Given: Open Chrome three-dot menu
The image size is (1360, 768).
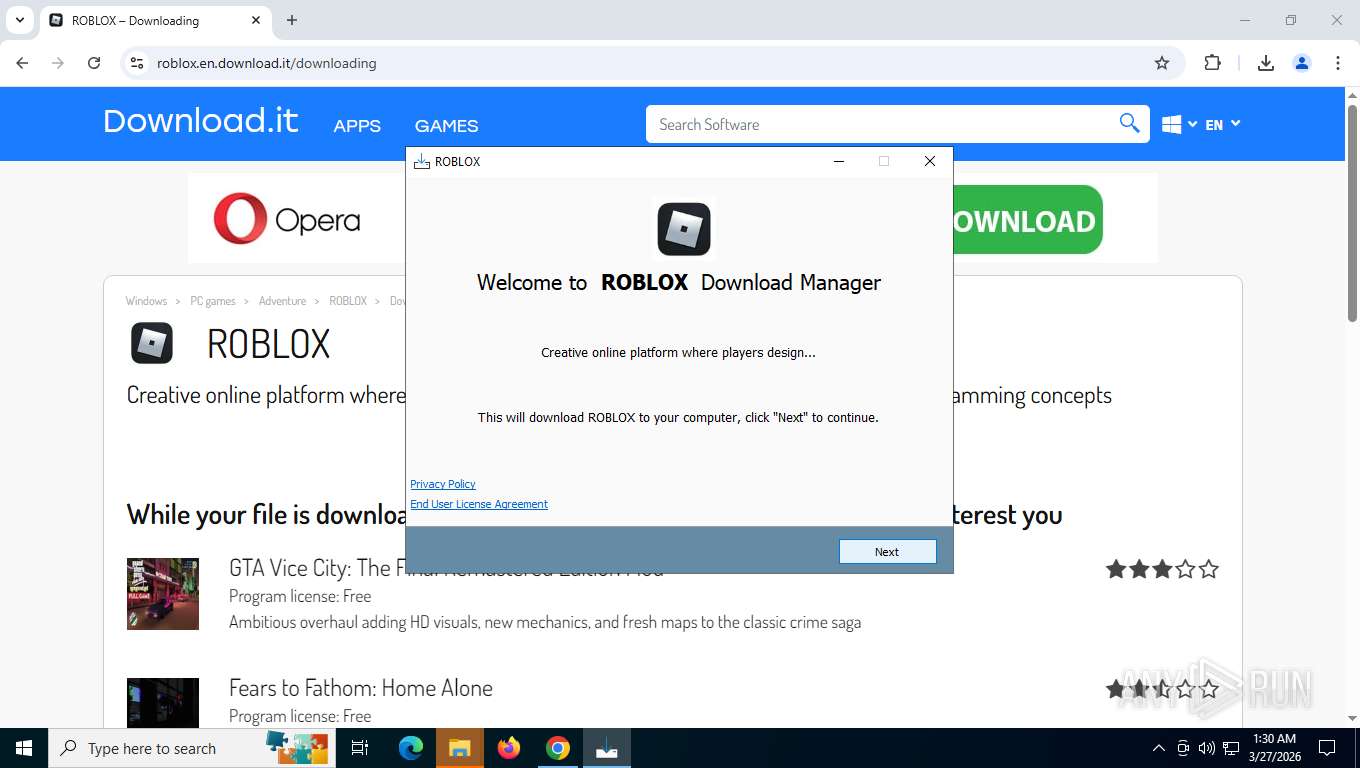Looking at the screenshot, I should coord(1338,63).
